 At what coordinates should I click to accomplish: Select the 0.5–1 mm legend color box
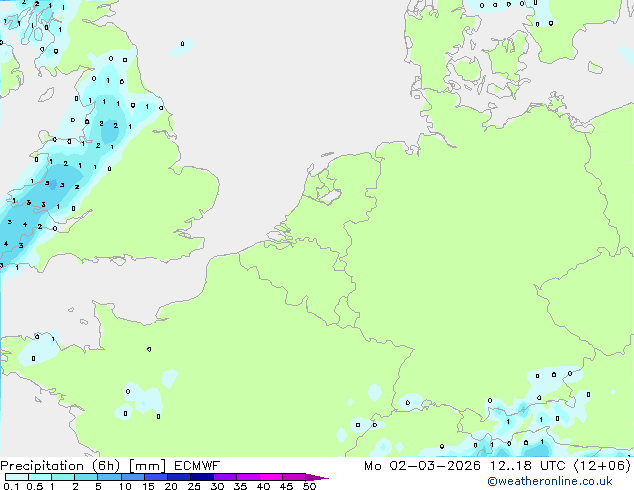pos(40,477)
